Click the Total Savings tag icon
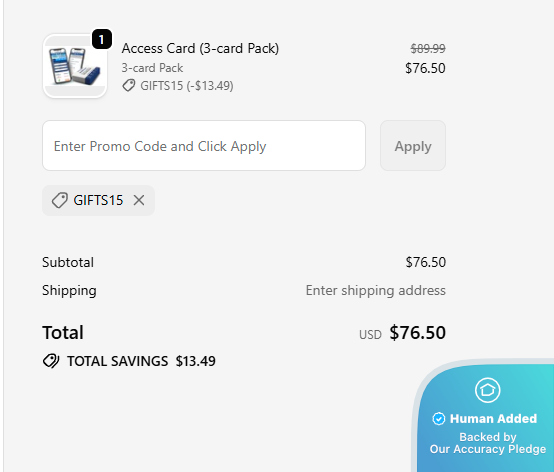Screen dimensions: 554x472 point(51,361)
